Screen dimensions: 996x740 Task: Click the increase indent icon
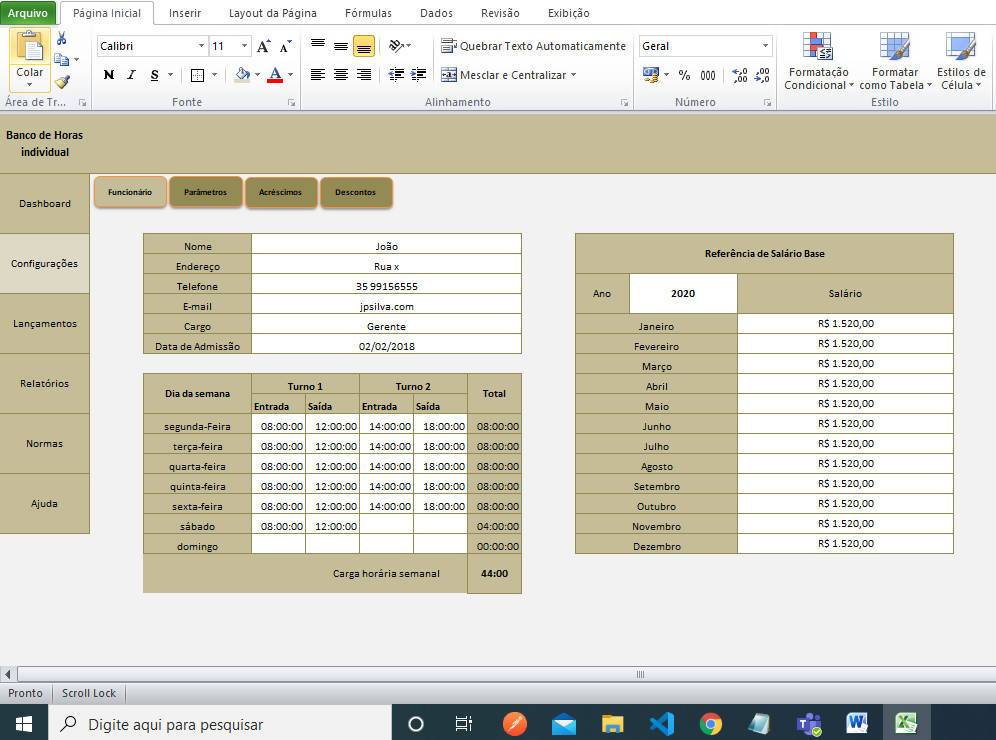click(419, 75)
